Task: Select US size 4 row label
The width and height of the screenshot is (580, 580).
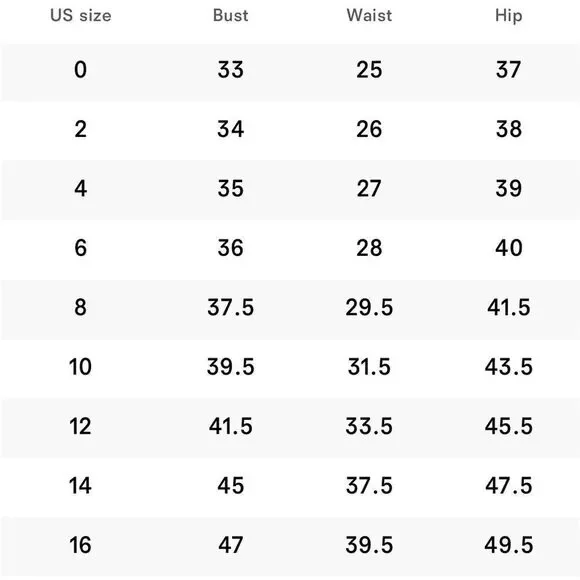Action: pyautogui.click(x=81, y=188)
